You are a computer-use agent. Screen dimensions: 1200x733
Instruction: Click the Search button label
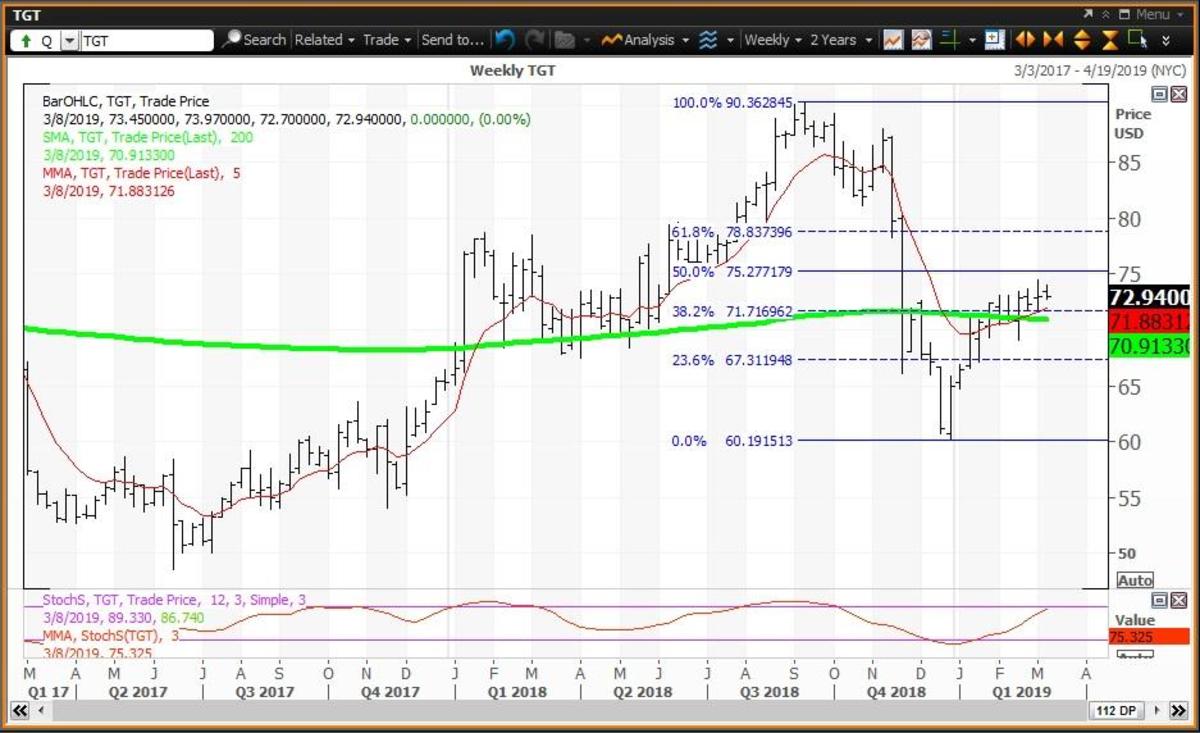pos(265,40)
